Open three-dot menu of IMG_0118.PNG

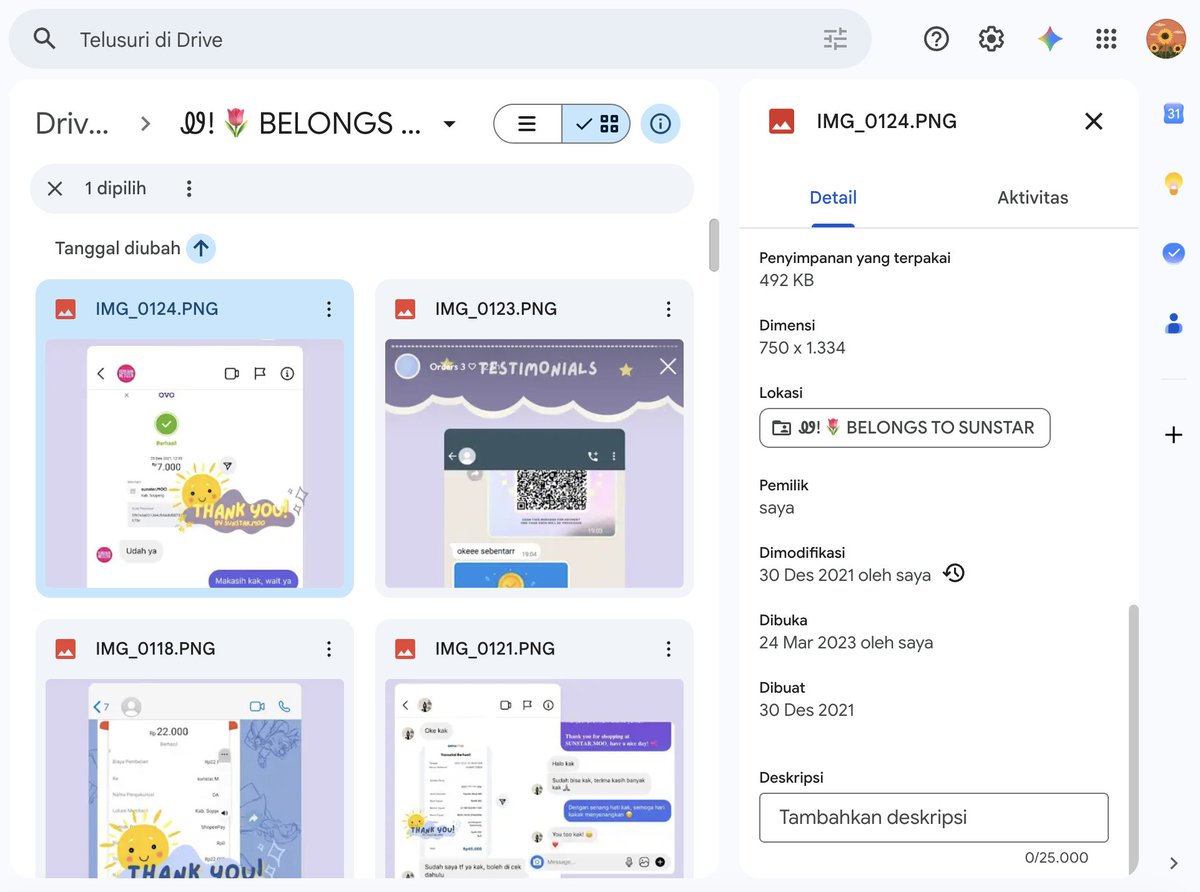[329, 649]
